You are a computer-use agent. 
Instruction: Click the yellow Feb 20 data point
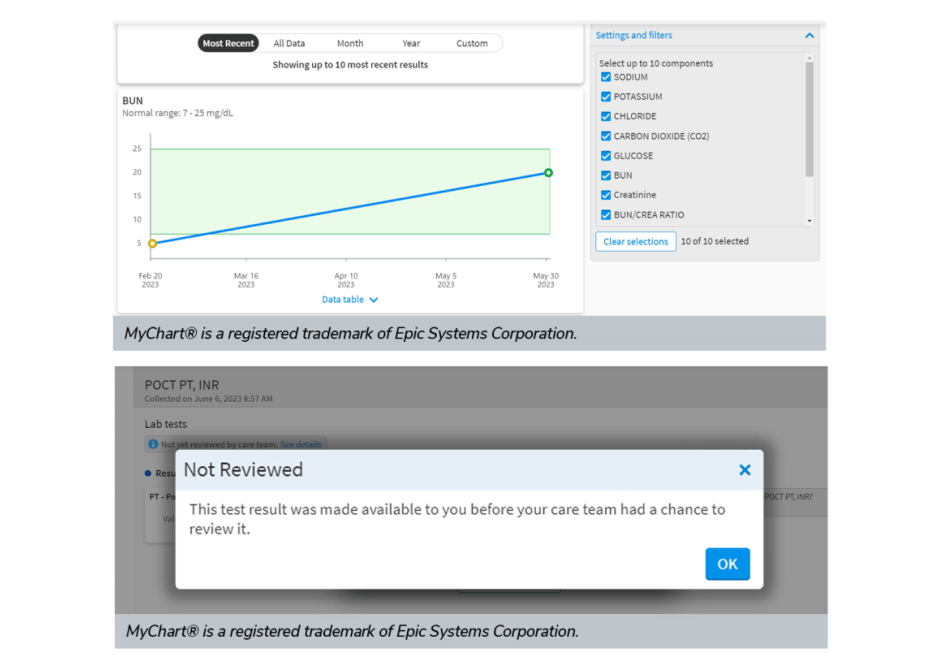click(152, 243)
